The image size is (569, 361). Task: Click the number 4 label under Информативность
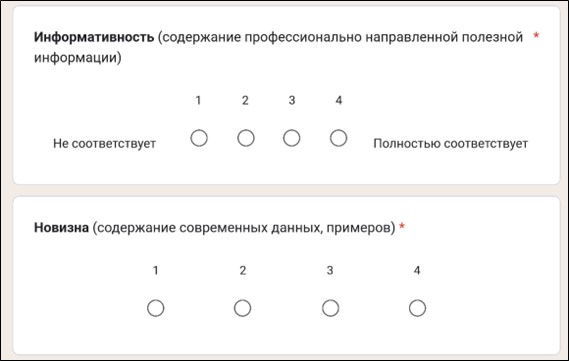tap(339, 100)
